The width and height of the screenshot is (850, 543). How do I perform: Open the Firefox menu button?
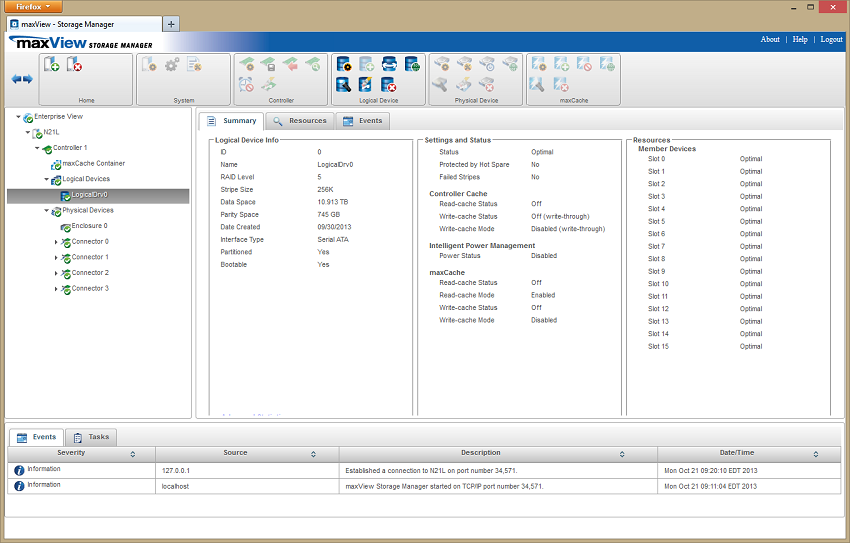pos(33,7)
